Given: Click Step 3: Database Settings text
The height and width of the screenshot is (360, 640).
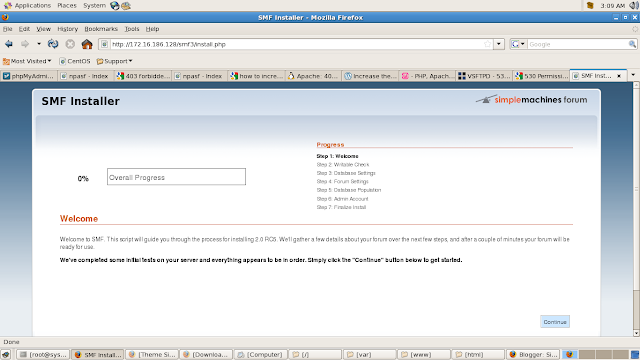Looking at the screenshot, I should click(346, 173).
